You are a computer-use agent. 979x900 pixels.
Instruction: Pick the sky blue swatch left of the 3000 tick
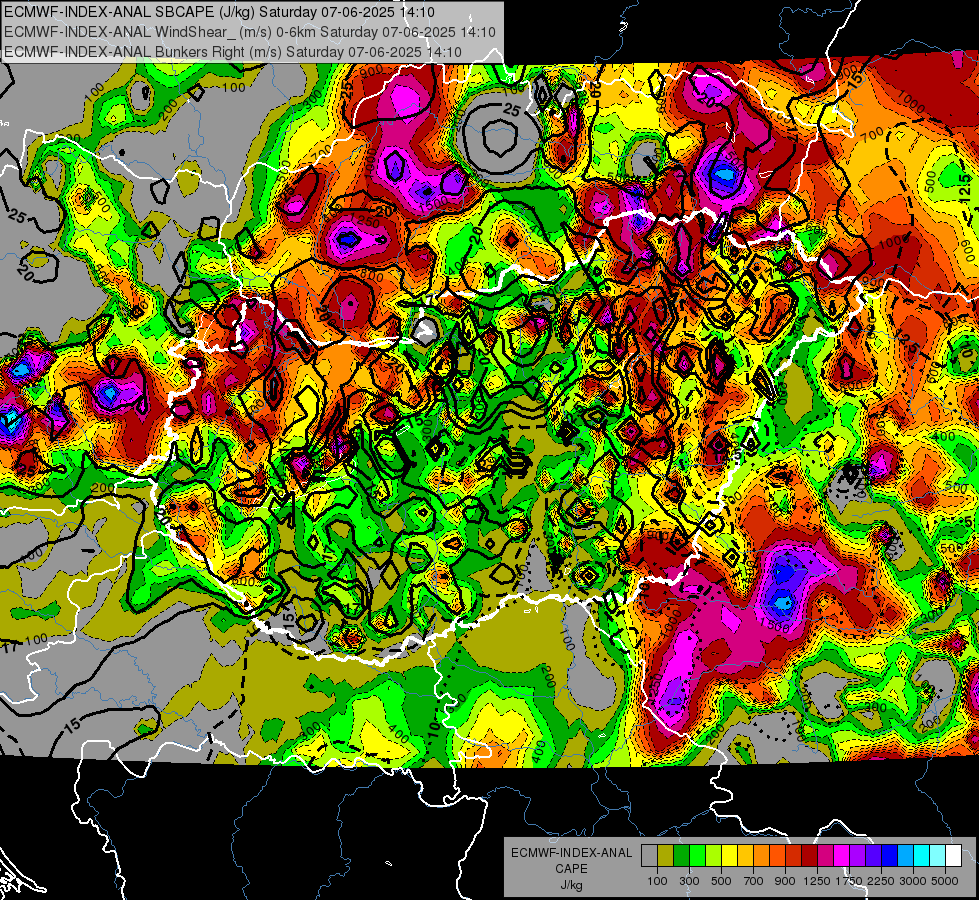(x=906, y=856)
